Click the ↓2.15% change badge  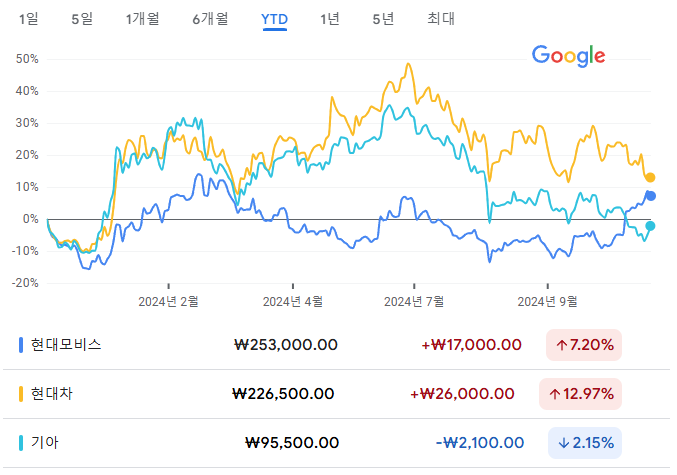[585, 443]
